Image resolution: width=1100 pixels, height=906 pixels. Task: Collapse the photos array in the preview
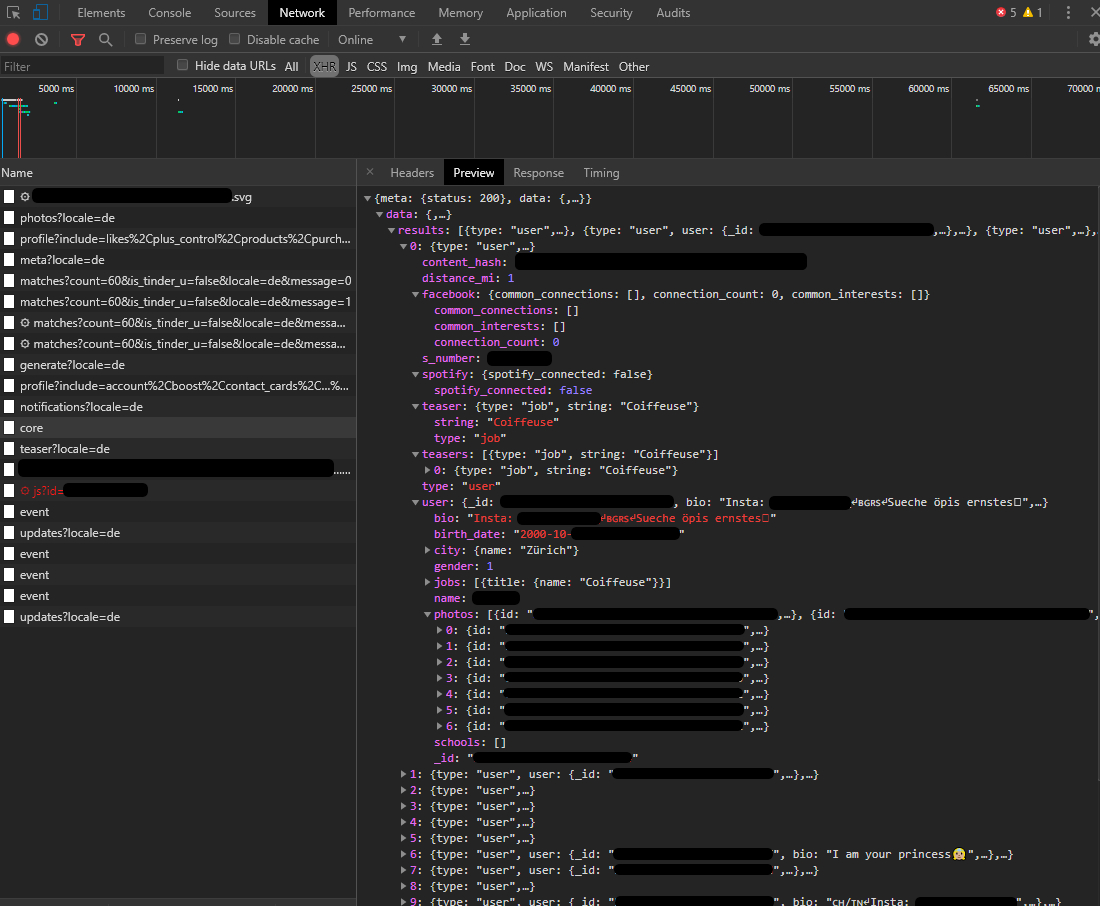coord(429,614)
